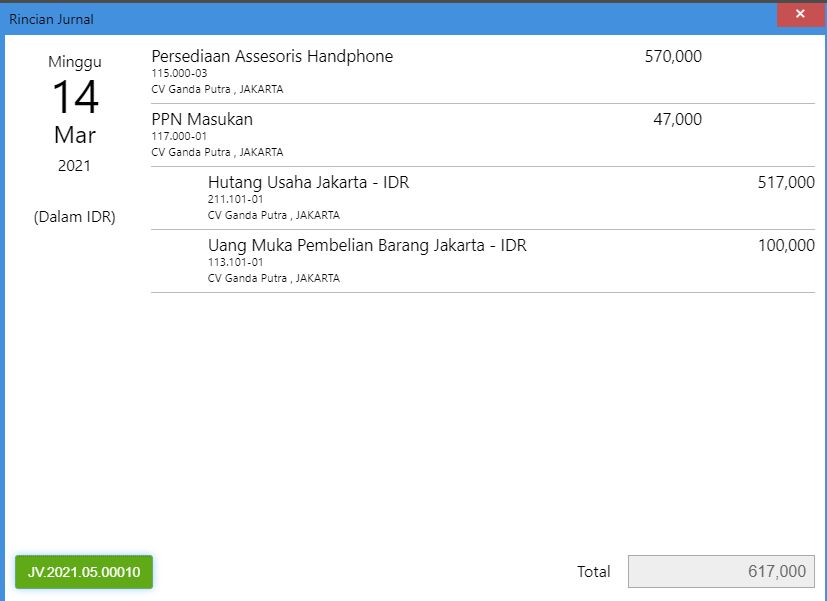The height and width of the screenshot is (601, 827).
Task: Select the Persediaan Assesoris Handphone entry
Action: click(x=483, y=72)
